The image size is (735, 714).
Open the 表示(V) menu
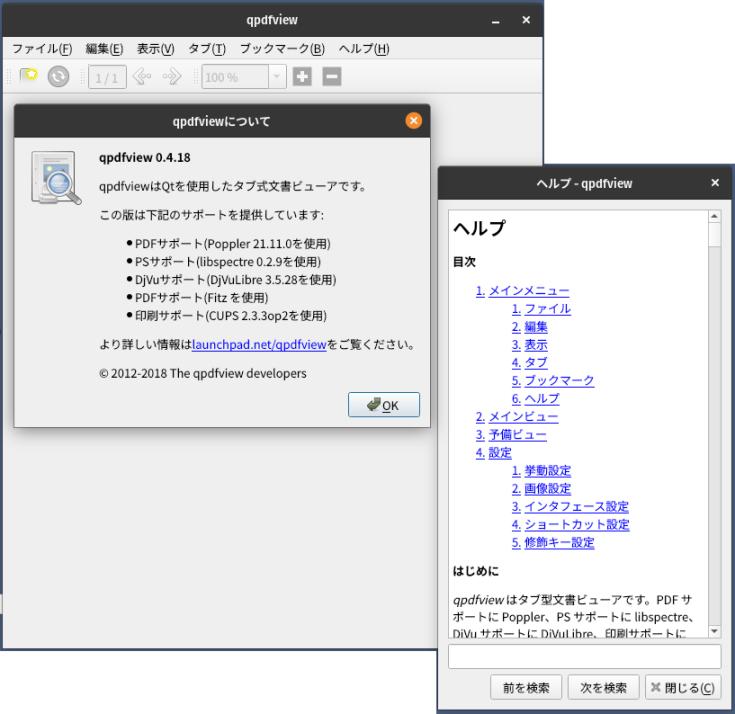click(156, 49)
